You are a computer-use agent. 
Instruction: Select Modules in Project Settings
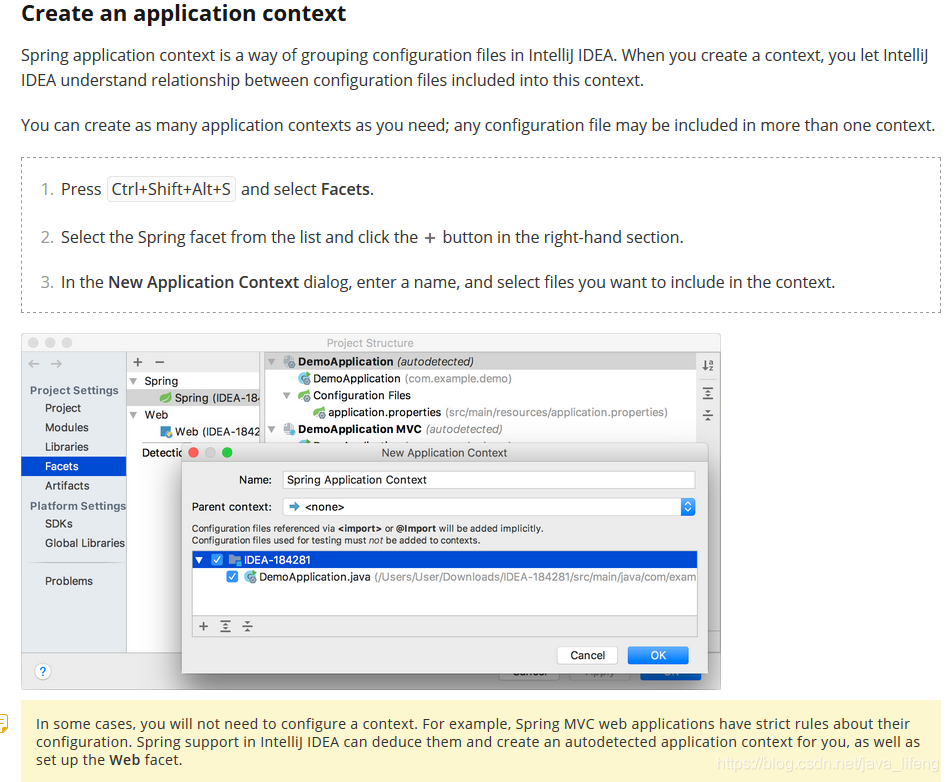pos(67,427)
